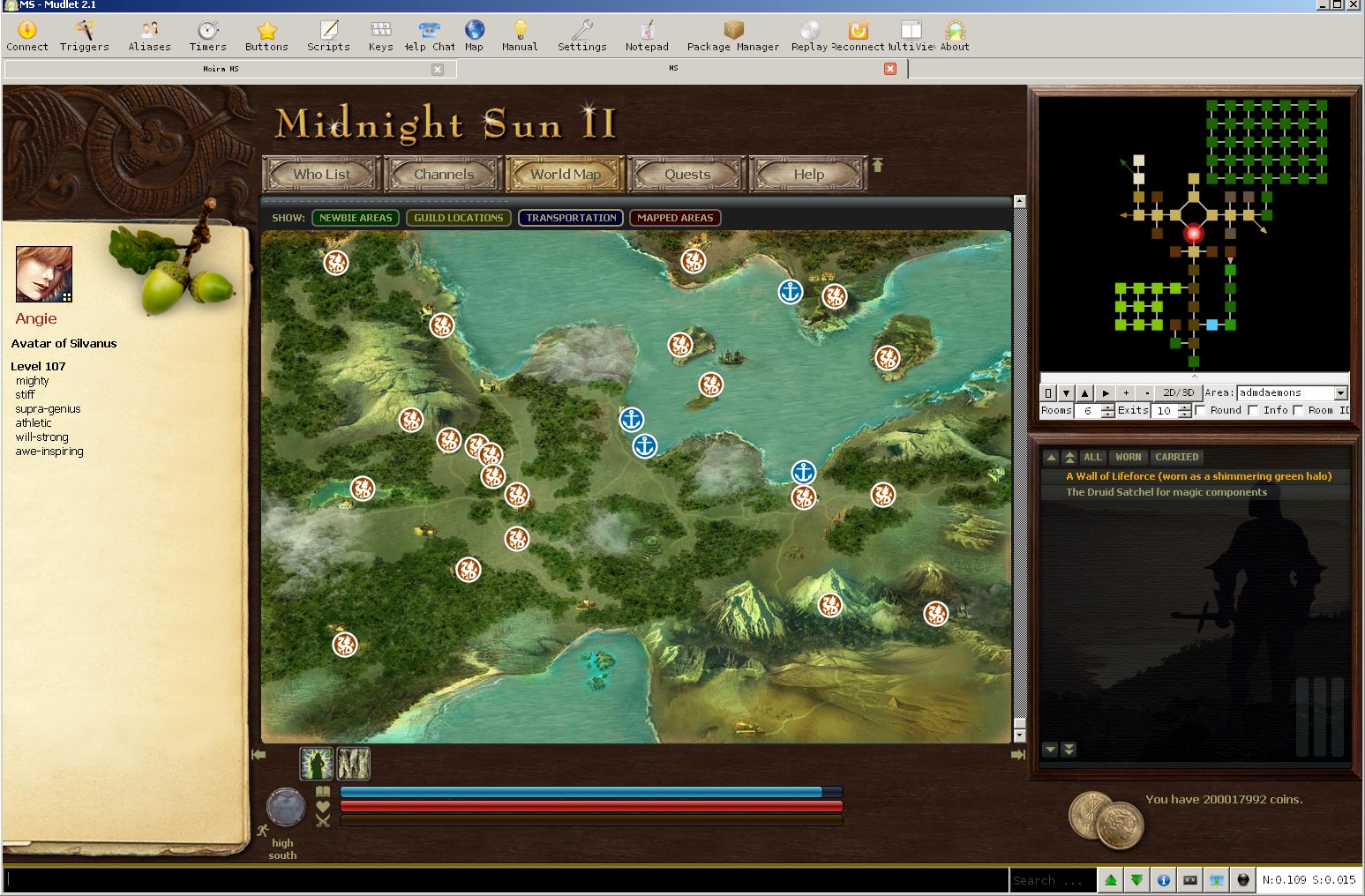Click the green up arrows status icon
The height and width of the screenshot is (896, 1365).
tap(1111, 879)
